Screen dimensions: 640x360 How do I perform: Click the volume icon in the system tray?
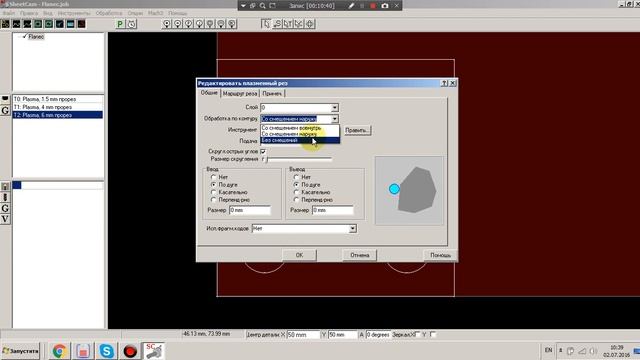coord(593,351)
